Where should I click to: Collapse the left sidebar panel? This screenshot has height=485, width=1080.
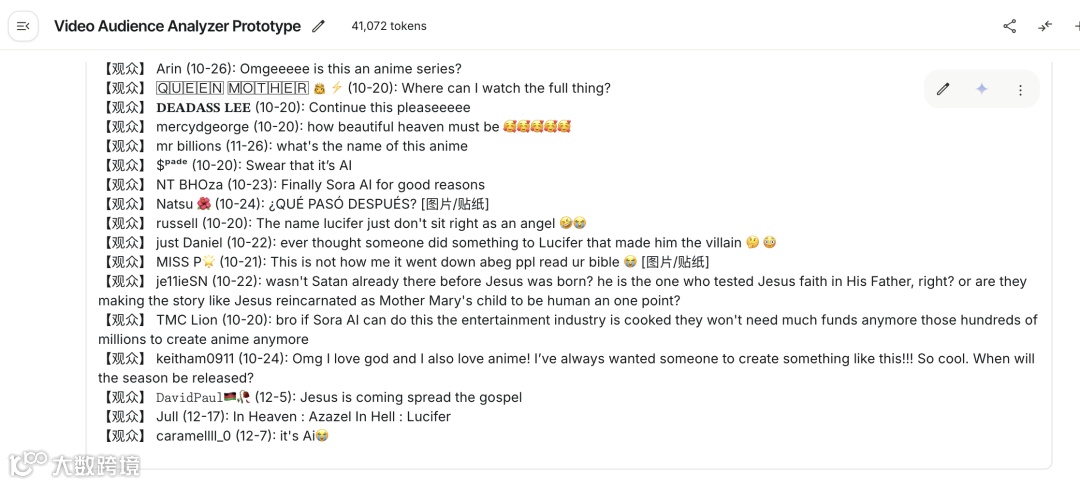pos(23,26)
